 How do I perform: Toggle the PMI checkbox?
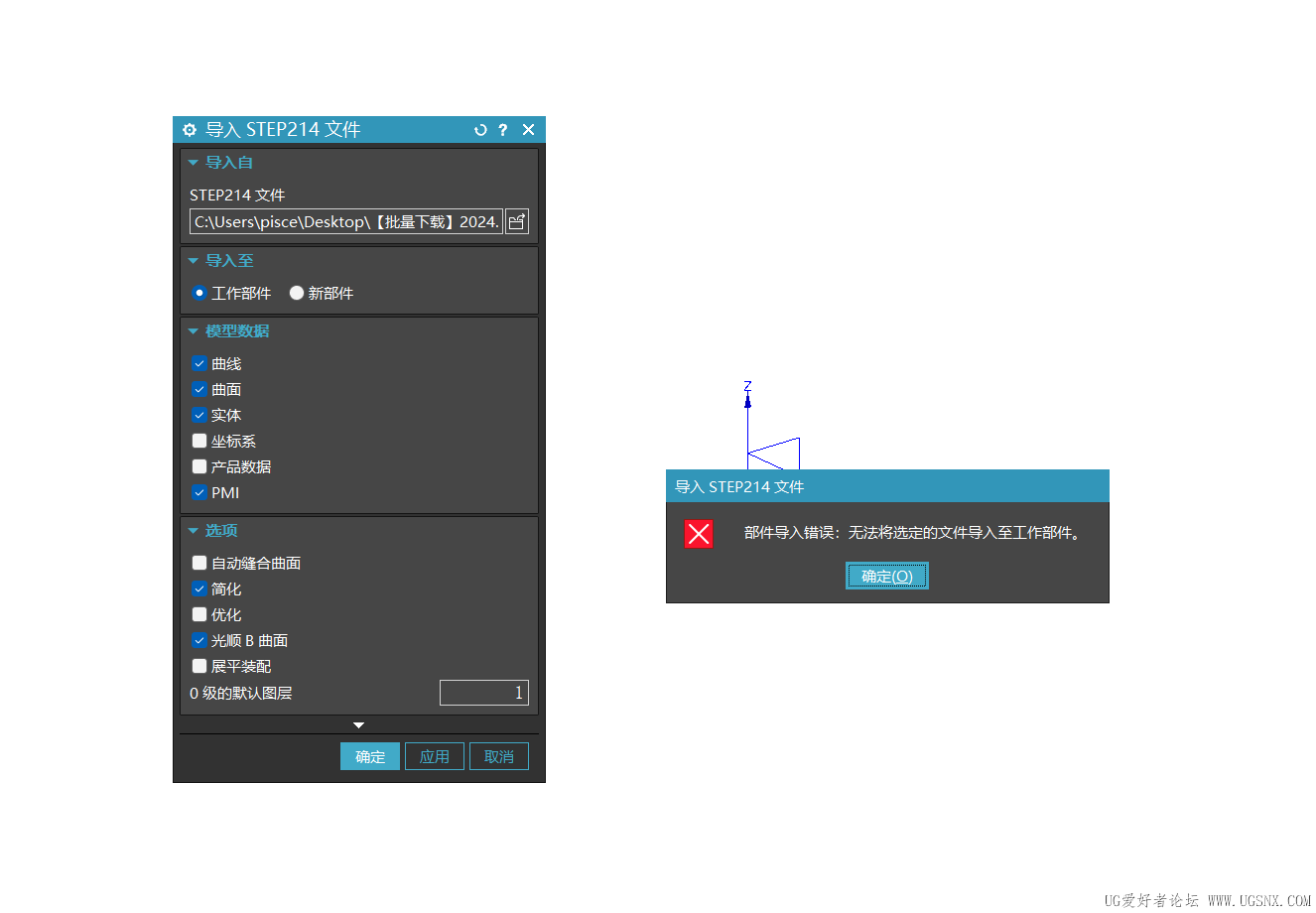coord(199,492)
